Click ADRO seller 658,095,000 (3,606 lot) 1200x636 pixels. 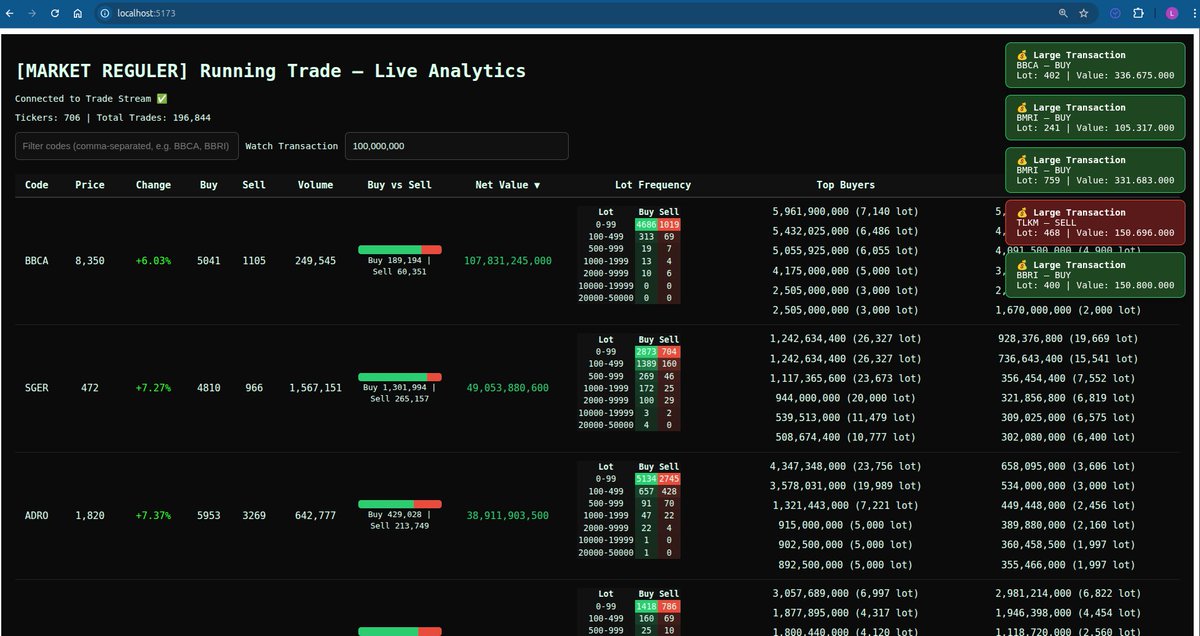[1068, 466]
